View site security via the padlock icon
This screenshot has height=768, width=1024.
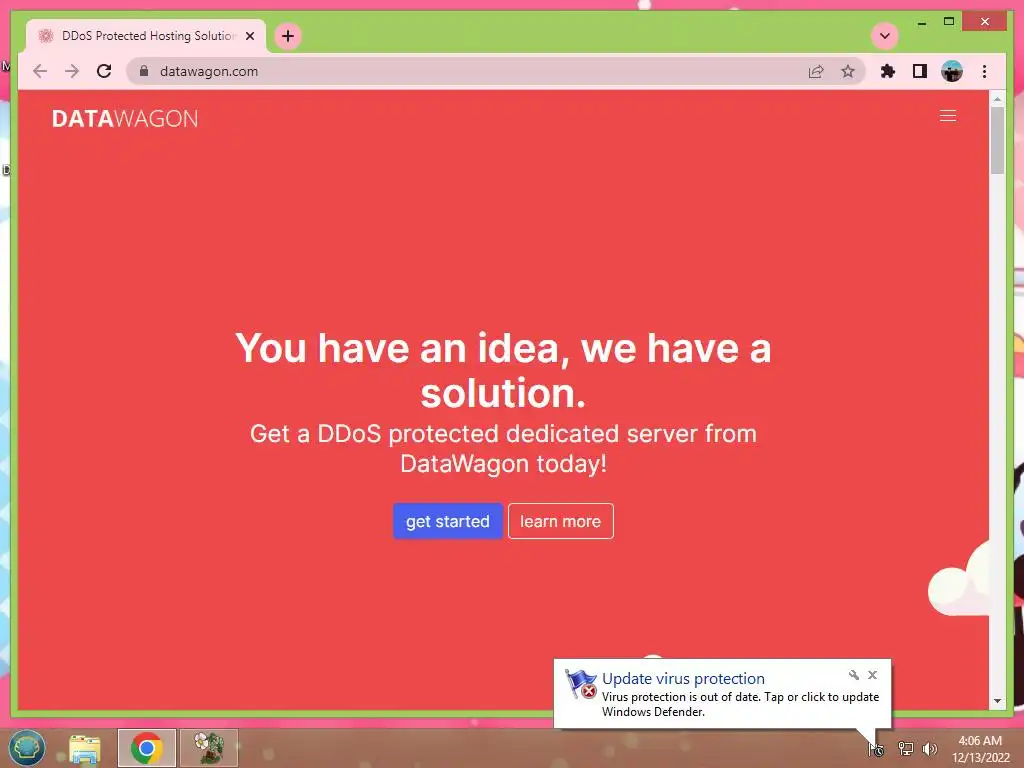144,71
